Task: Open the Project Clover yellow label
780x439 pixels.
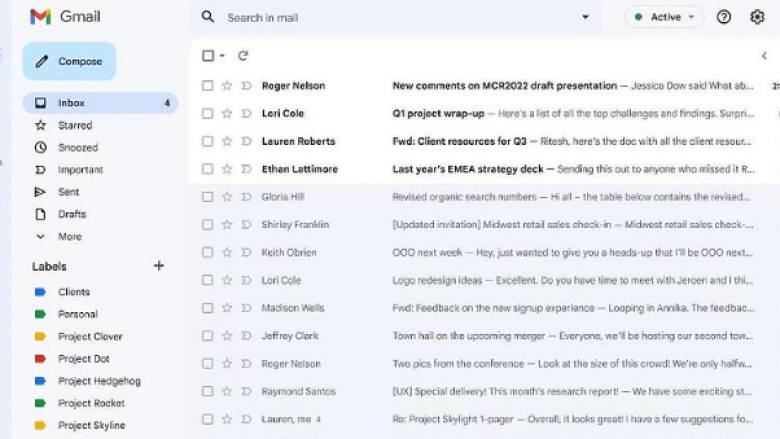Action: [90, 337]
